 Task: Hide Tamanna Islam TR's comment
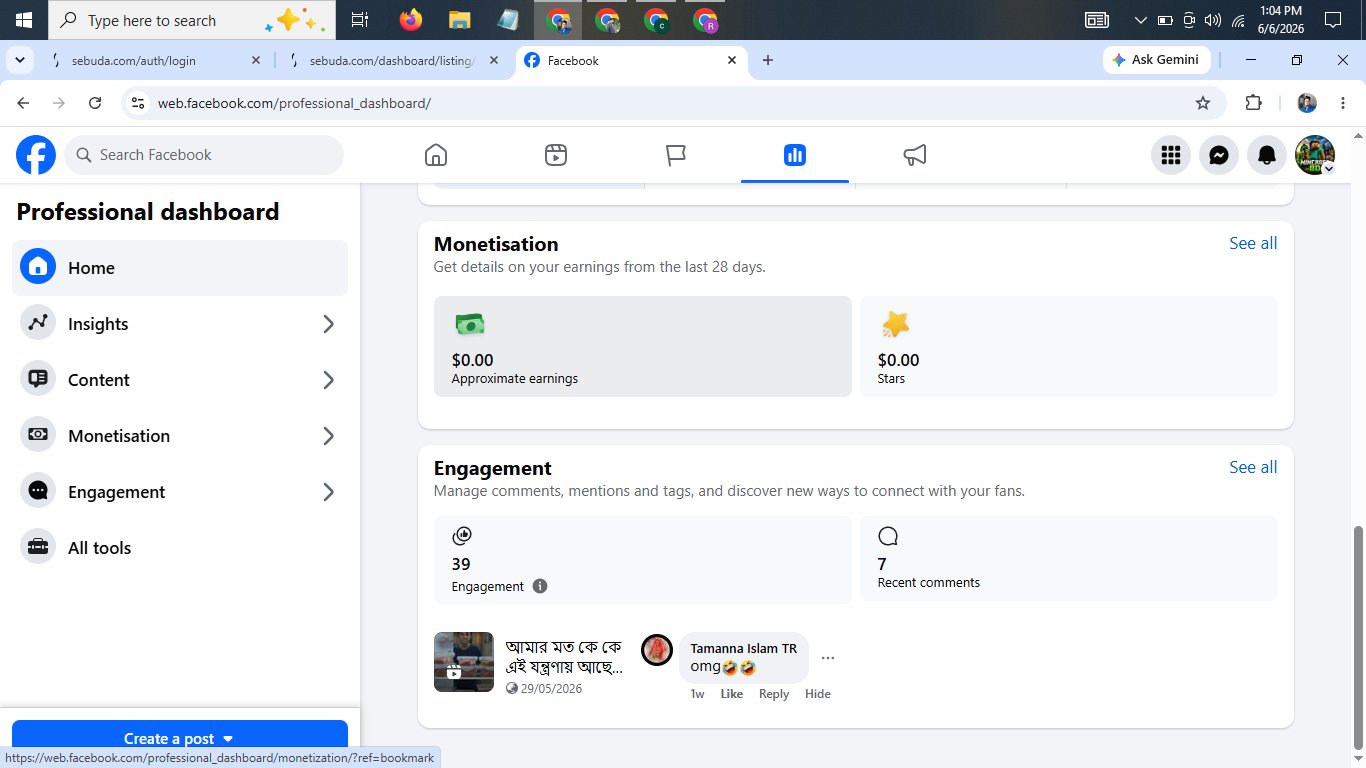coord(818,694)
